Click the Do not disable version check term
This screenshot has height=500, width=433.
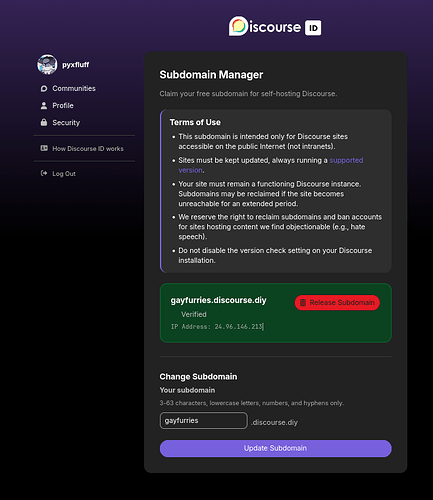(275, 255)
